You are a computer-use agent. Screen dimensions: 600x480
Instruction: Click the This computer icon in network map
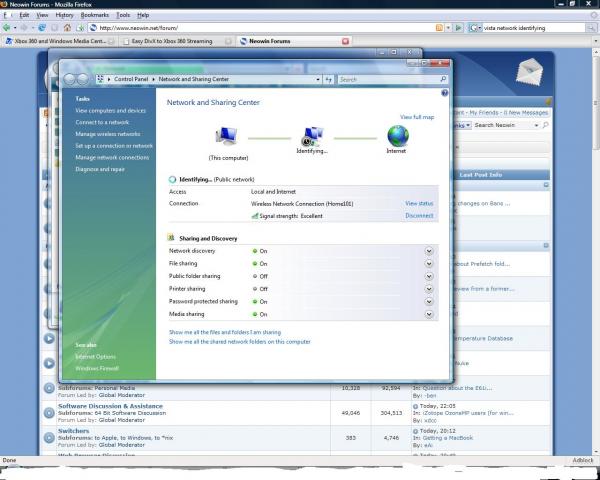point(227,137)
